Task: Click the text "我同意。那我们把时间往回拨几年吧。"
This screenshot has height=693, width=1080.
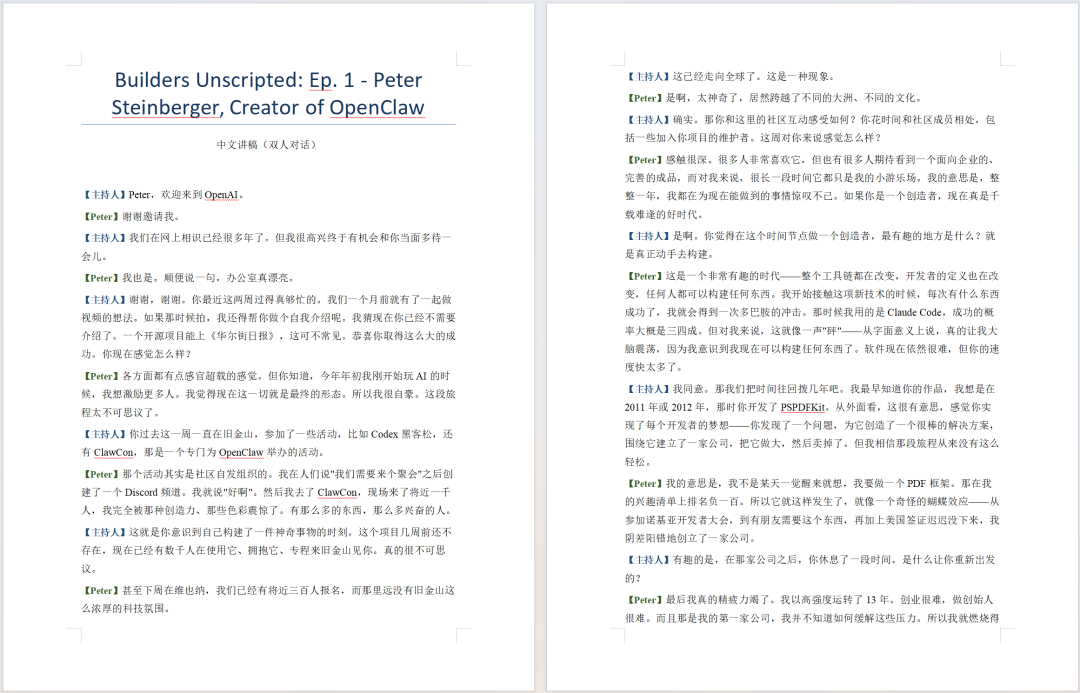Action: pos(760,389)
